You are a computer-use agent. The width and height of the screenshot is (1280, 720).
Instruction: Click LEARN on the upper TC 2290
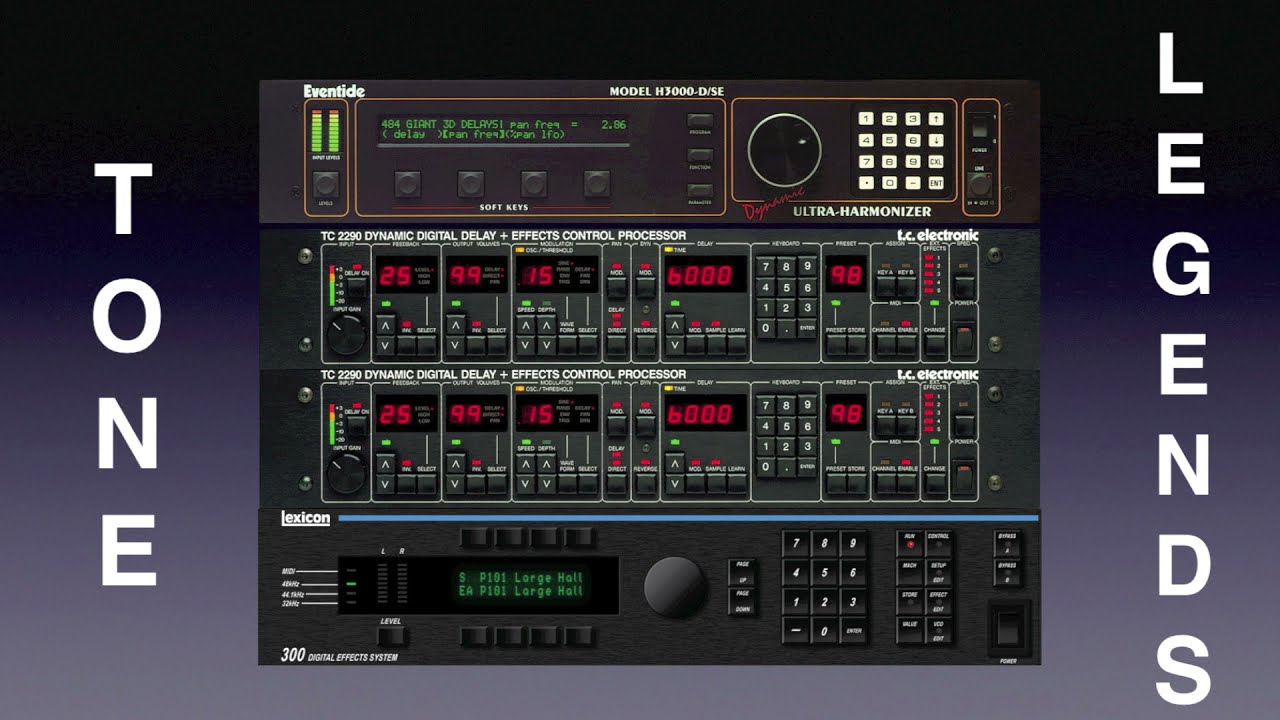[x=737, y=345]
